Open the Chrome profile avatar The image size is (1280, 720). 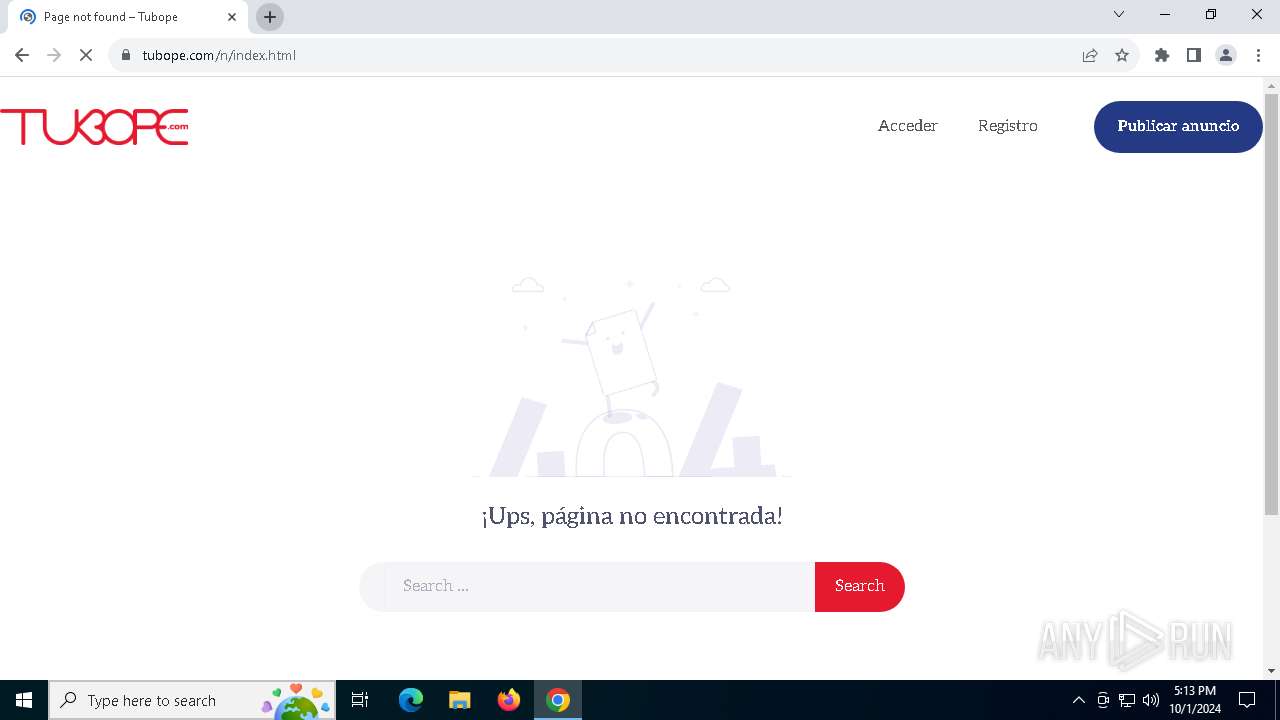point(1226,55)
